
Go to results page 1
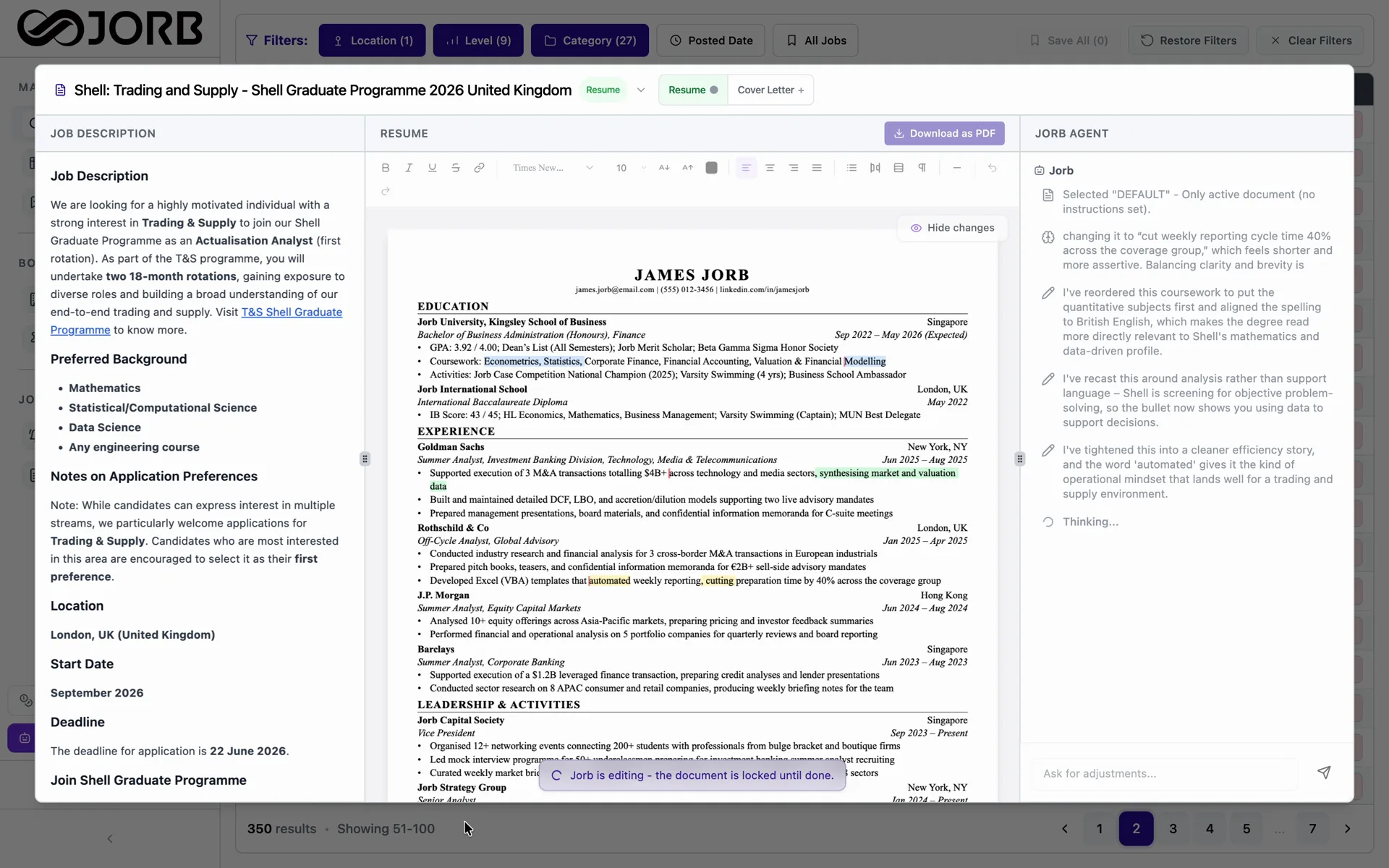pyautogui.click(x=1100, y=829)
